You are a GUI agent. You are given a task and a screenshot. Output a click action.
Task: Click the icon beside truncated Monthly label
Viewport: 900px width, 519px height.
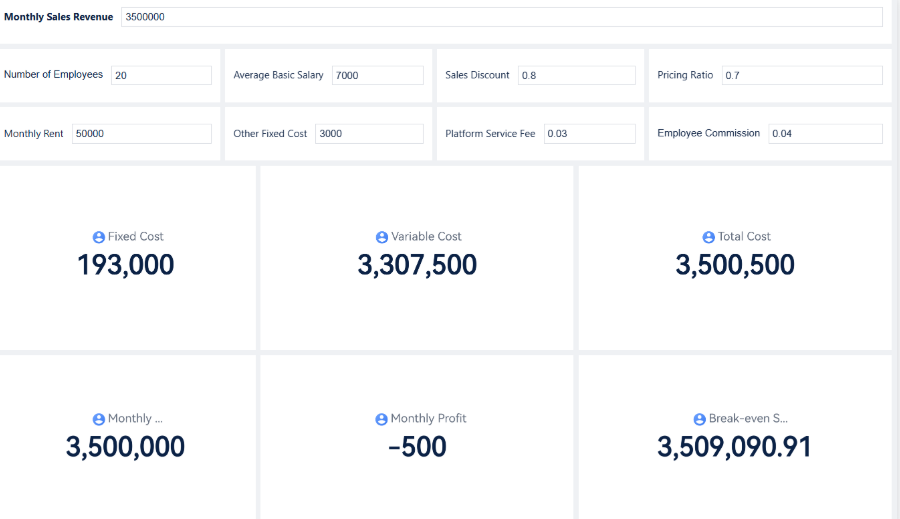tap(98, 419)
